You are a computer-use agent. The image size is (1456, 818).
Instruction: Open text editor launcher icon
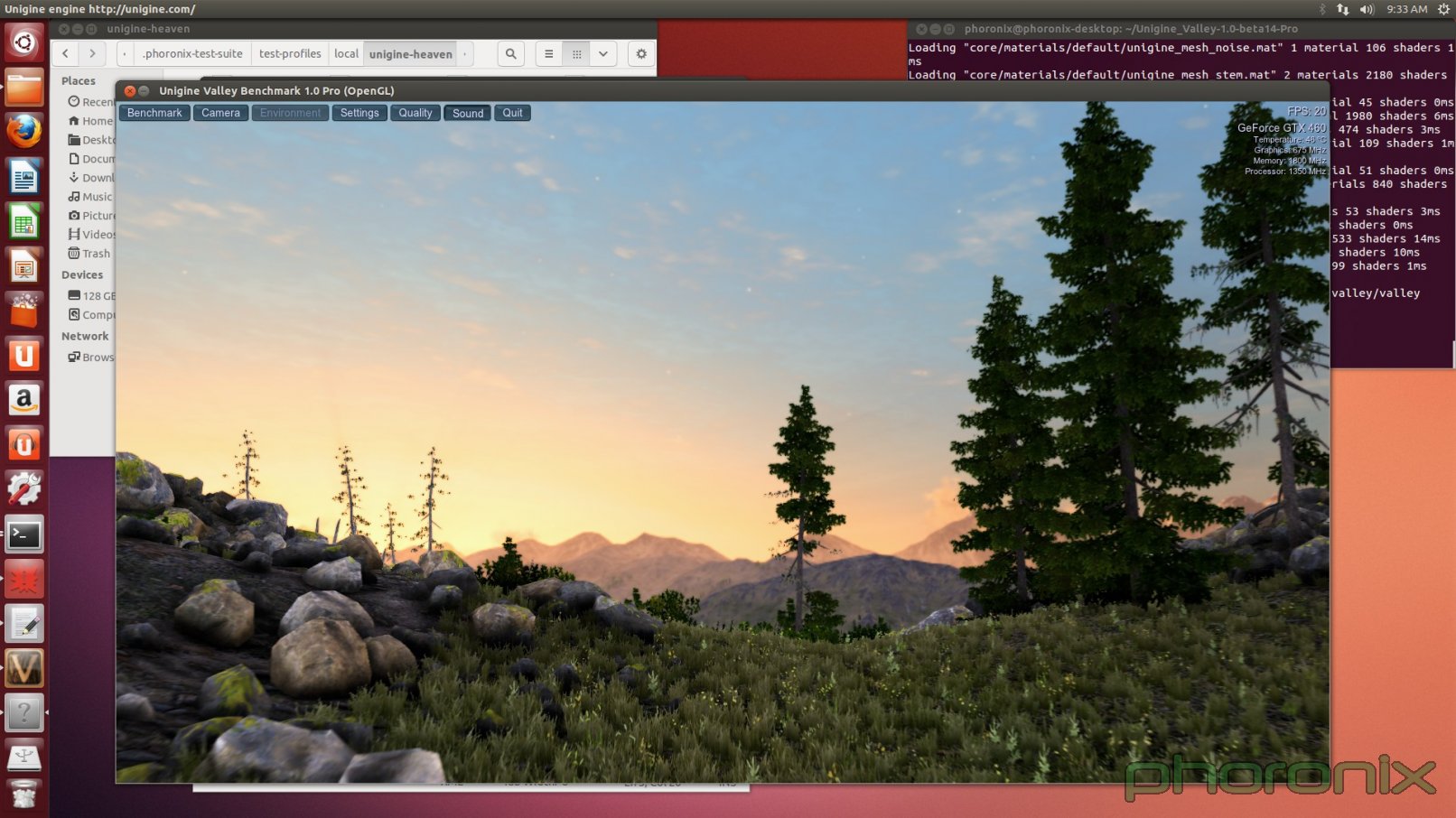24,624
